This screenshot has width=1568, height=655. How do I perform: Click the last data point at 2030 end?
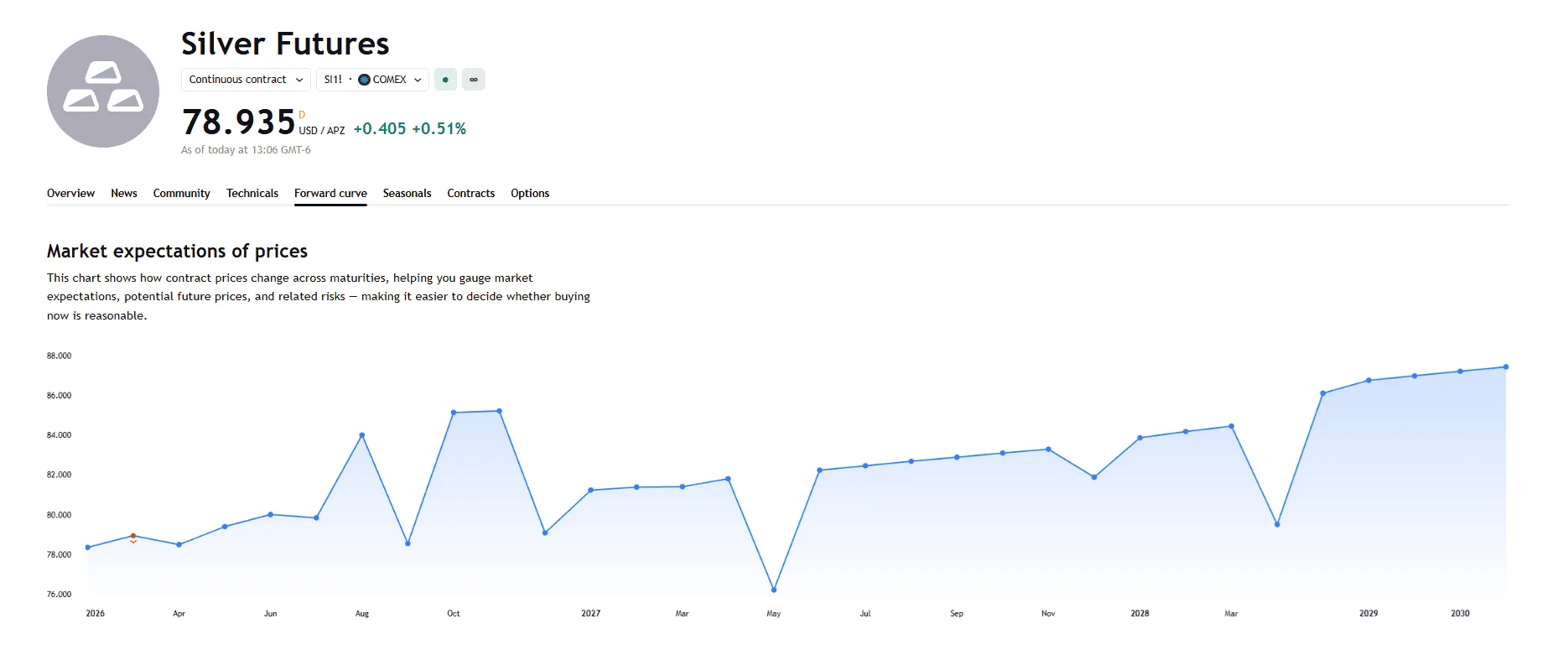click(x=1506, y=367)
